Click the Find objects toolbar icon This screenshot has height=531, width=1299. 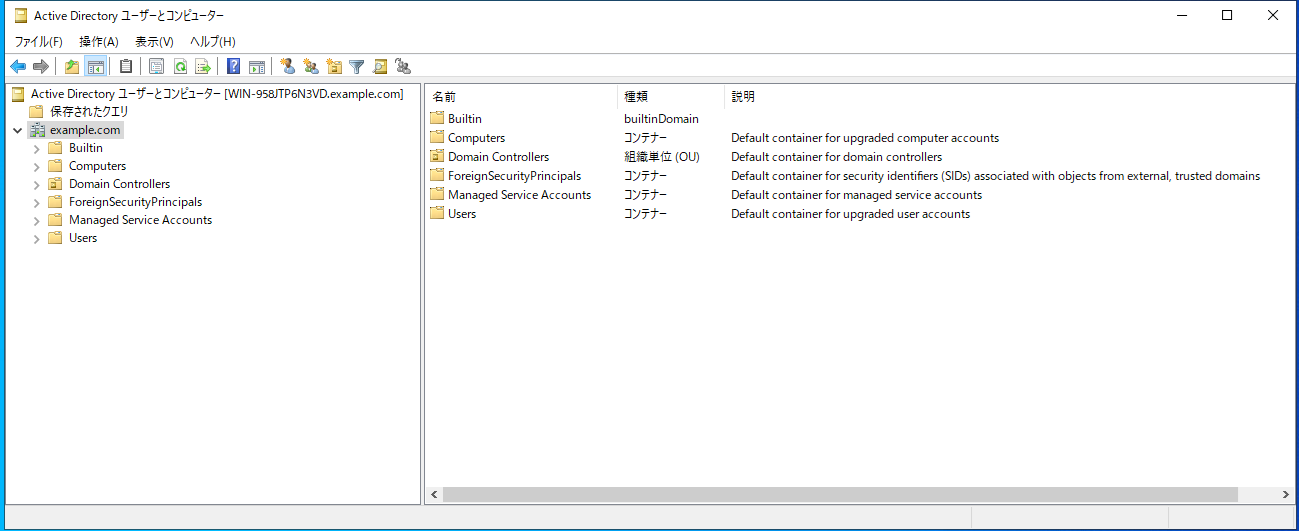coord(380,67)
